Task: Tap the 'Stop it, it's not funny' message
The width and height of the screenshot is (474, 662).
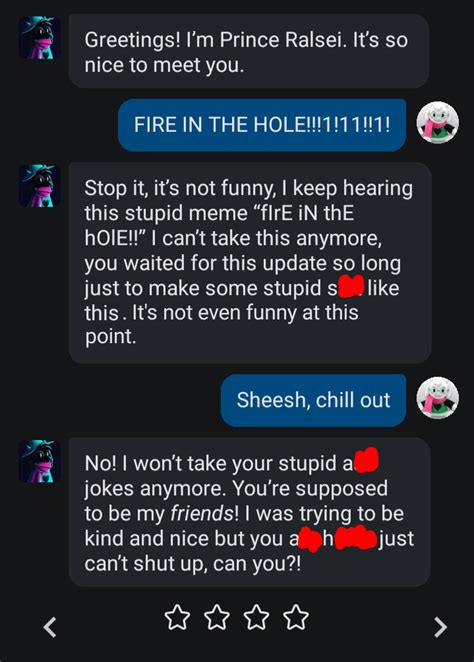Action: (x=250, y=263)
